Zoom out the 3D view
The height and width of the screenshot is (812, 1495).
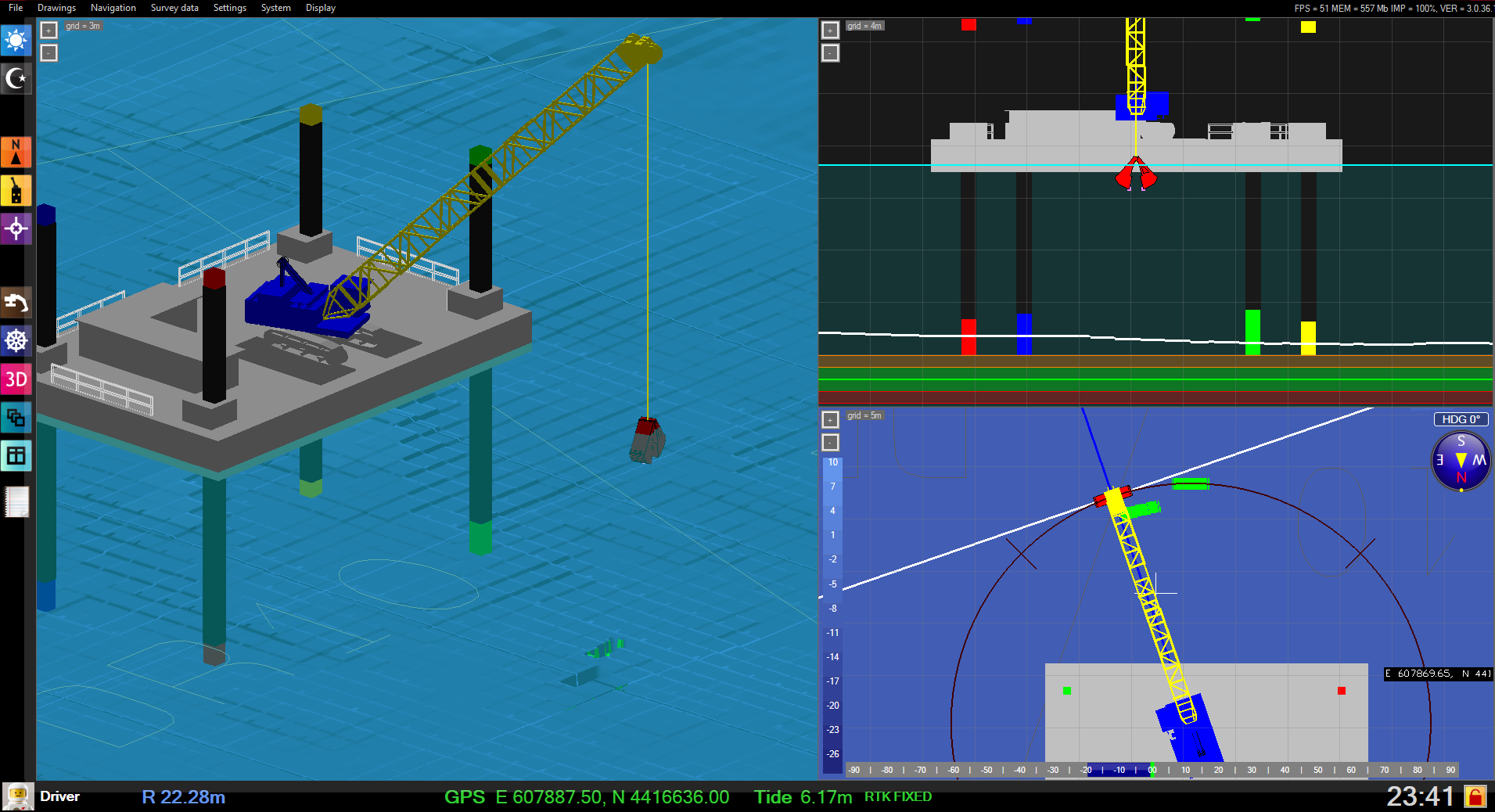[x=49, y=52]
